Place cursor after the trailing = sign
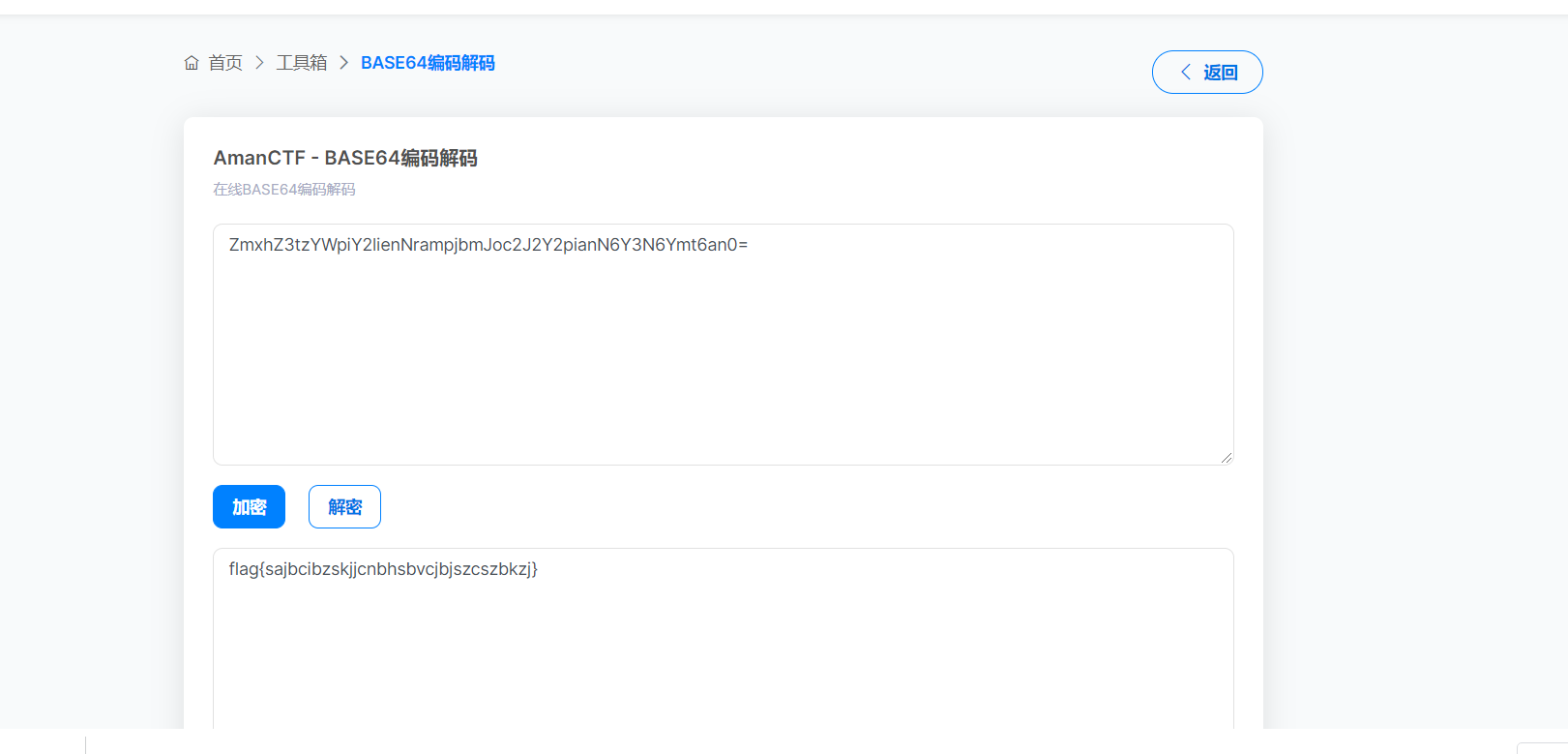 coord(749,245)
